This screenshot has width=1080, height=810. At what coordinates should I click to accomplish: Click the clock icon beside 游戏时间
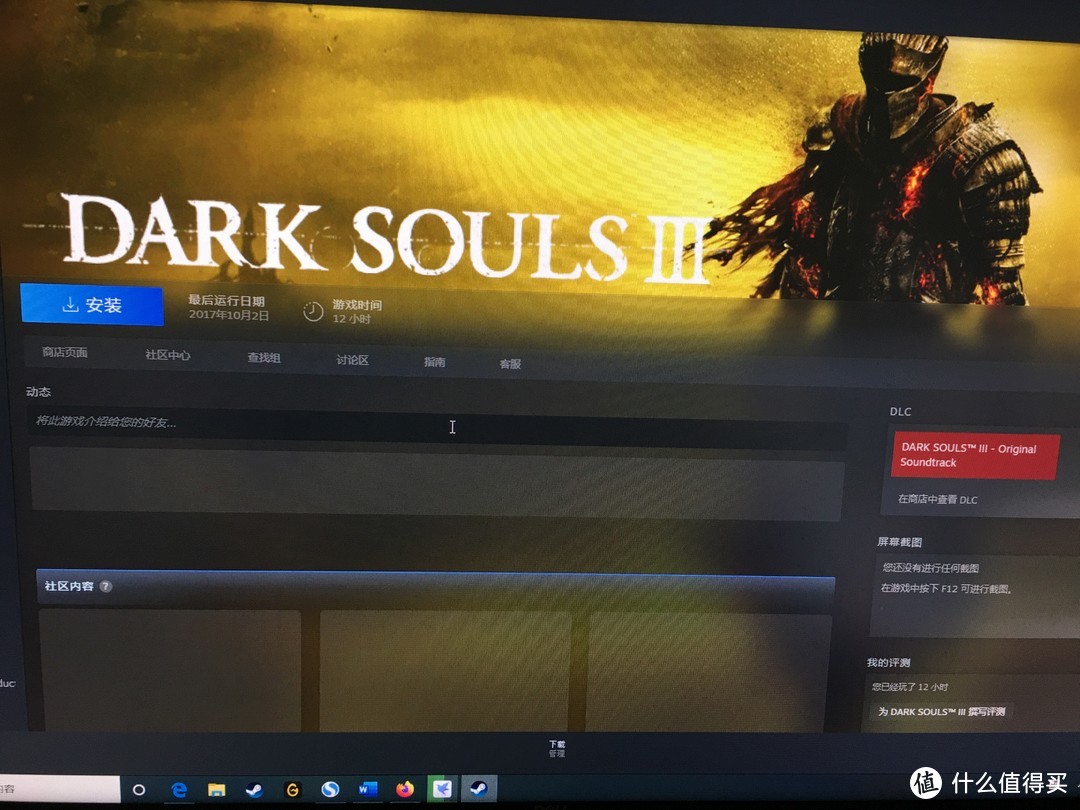(313, 311)
